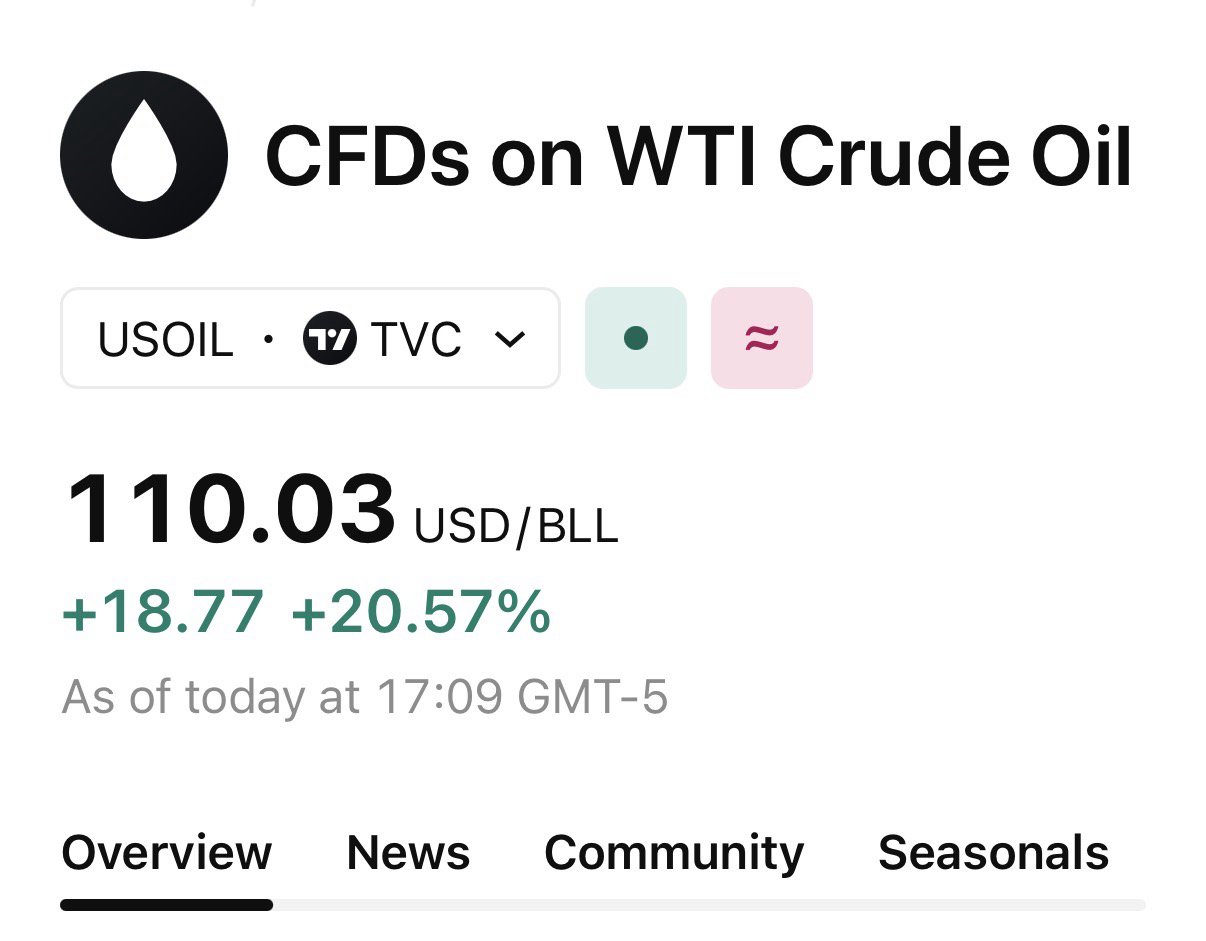Click the black underline under Overview
Screen dimensions: 1206x941
pyautogui.click(x=166, y=905)
